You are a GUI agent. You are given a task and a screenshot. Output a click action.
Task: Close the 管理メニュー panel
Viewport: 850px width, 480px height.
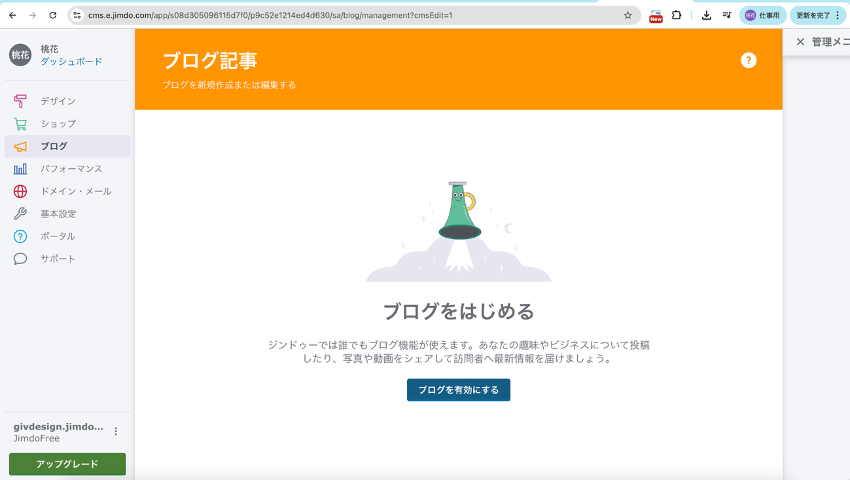click(x=800, y=42)
